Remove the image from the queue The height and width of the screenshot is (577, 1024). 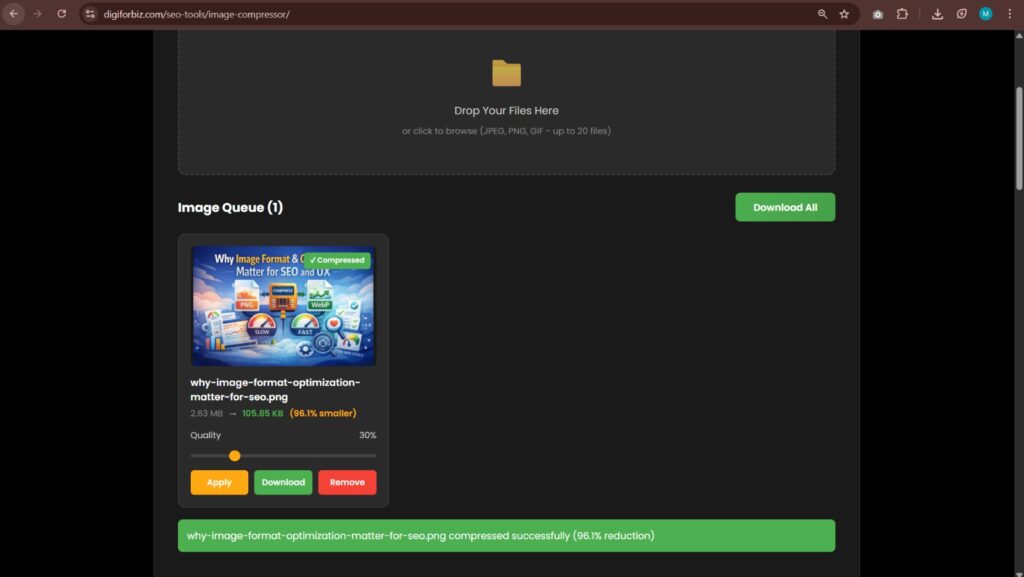(x=347, y=482)
